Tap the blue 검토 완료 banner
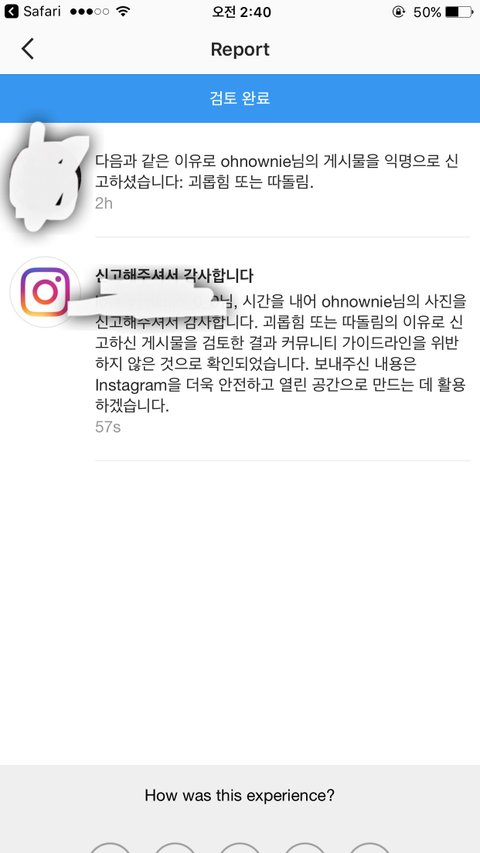Screen dimensions: 480x853 240,98
